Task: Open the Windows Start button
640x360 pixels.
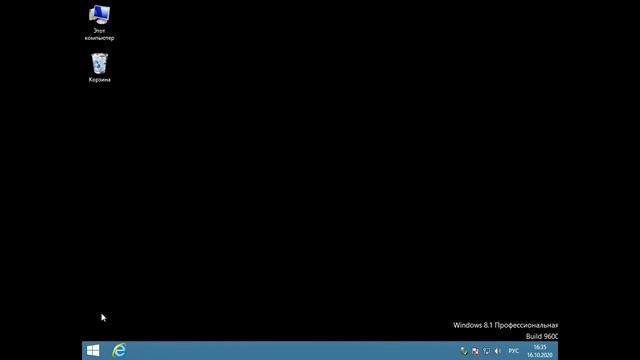Action: point(93,351)
